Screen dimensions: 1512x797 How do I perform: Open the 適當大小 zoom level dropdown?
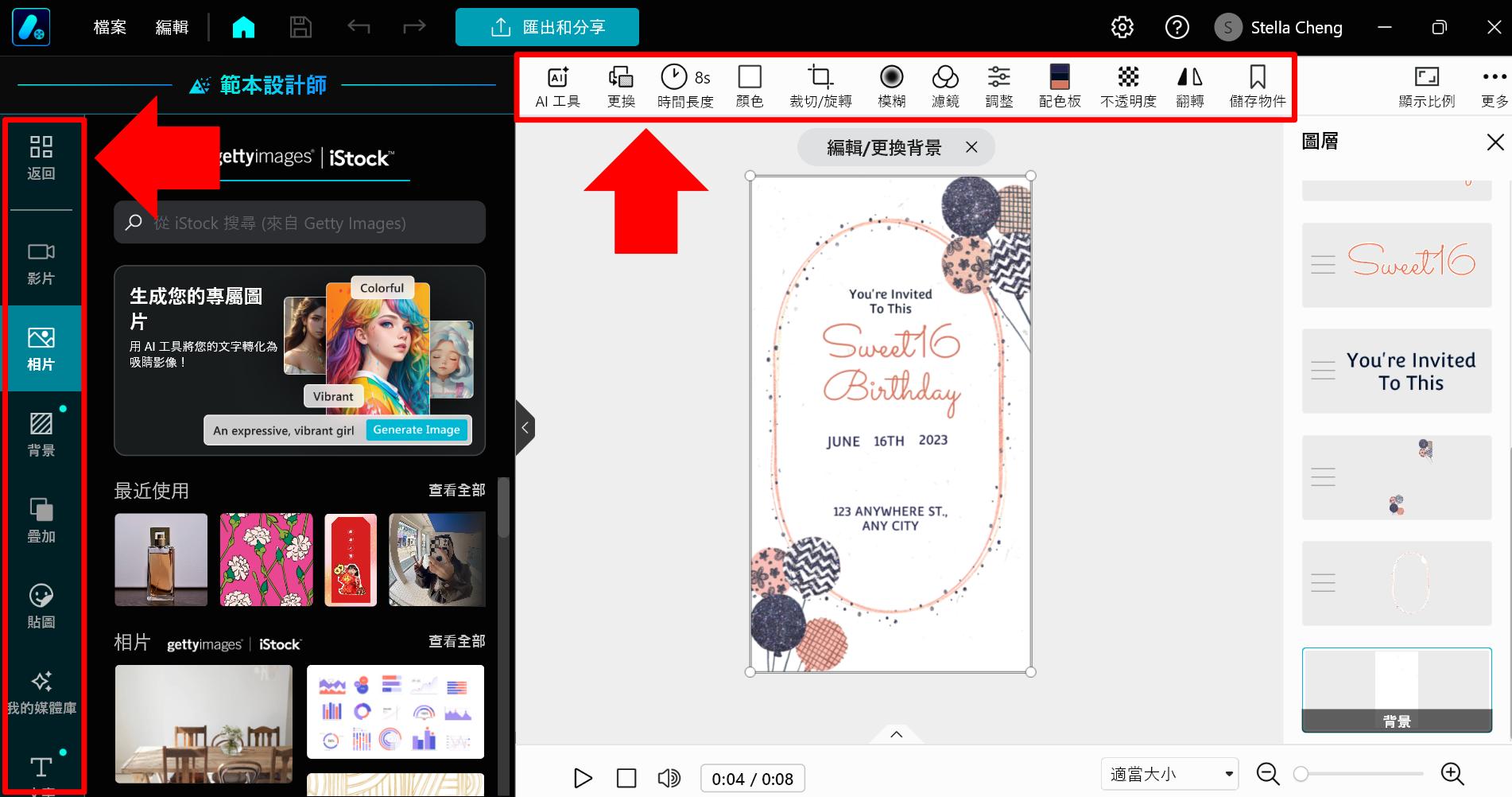point(1169,773)
